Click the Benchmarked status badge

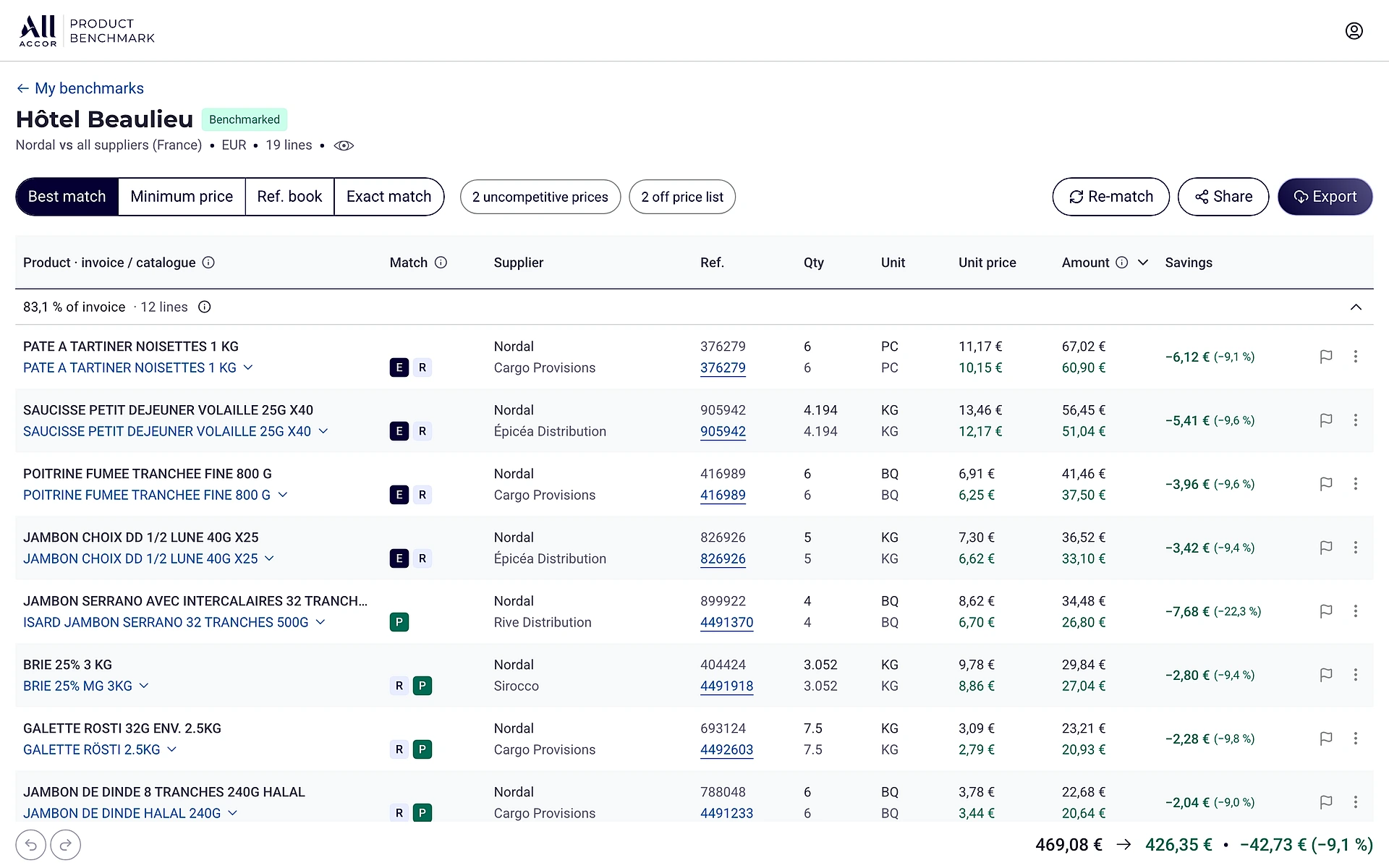pos(245,119)
